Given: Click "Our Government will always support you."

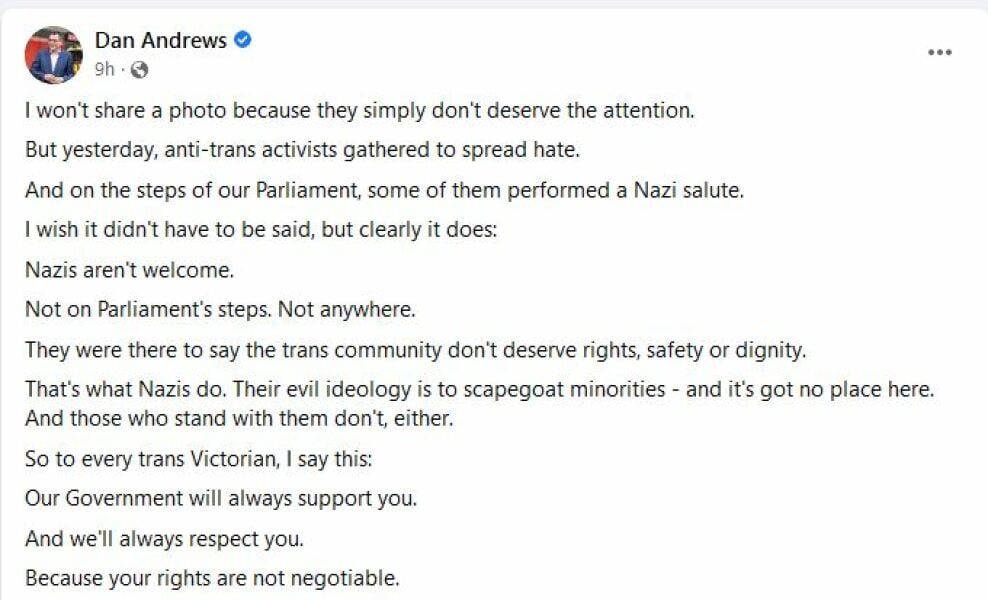Looking at the screenshot, I should 221,497.
